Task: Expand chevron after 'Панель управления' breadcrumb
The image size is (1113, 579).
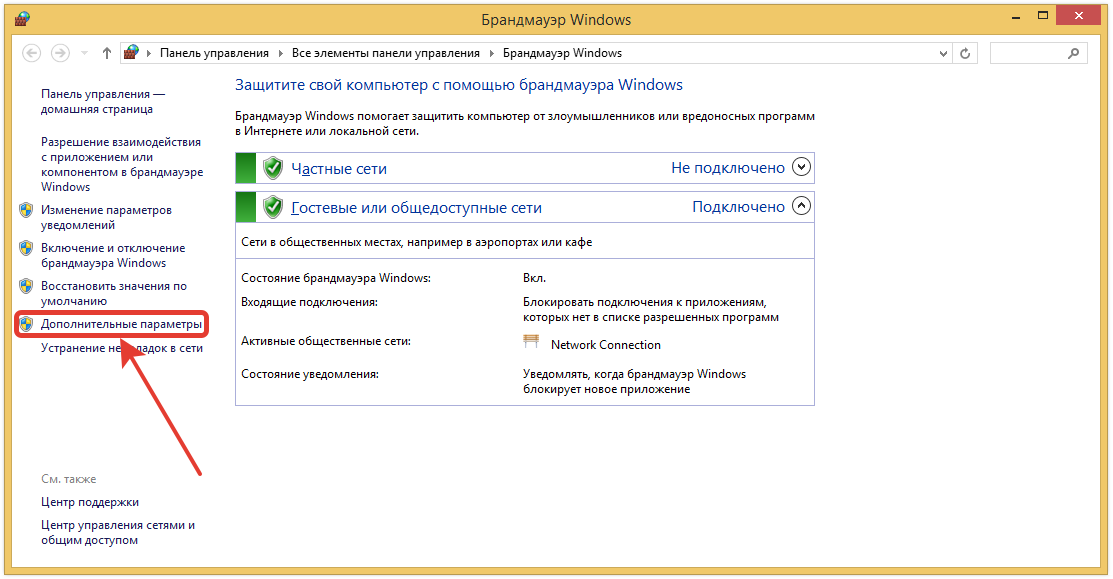Action: point(280,53)
